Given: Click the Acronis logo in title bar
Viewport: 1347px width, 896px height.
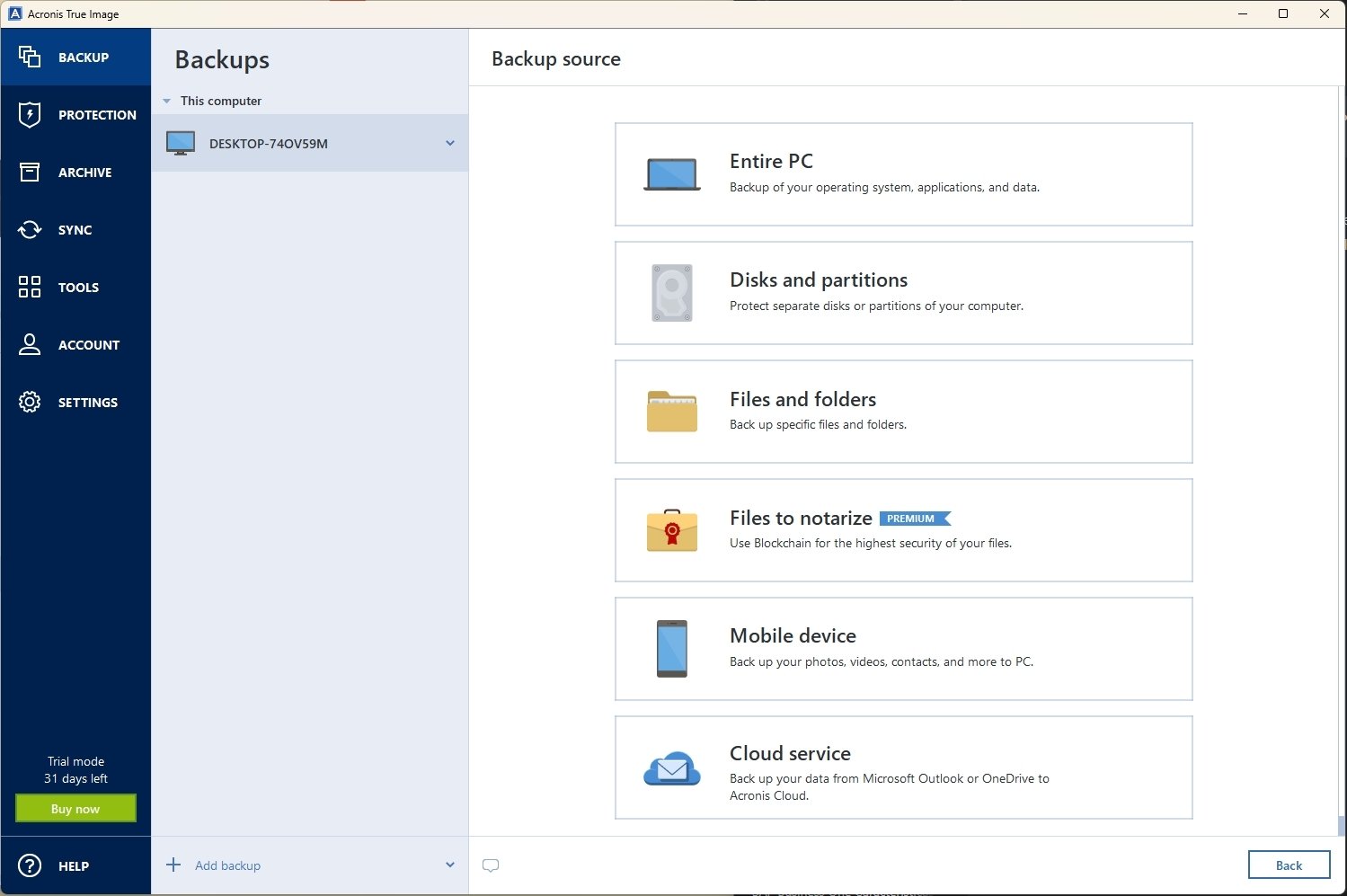Looking at the screenshot, I should click(x=14, y=13).
